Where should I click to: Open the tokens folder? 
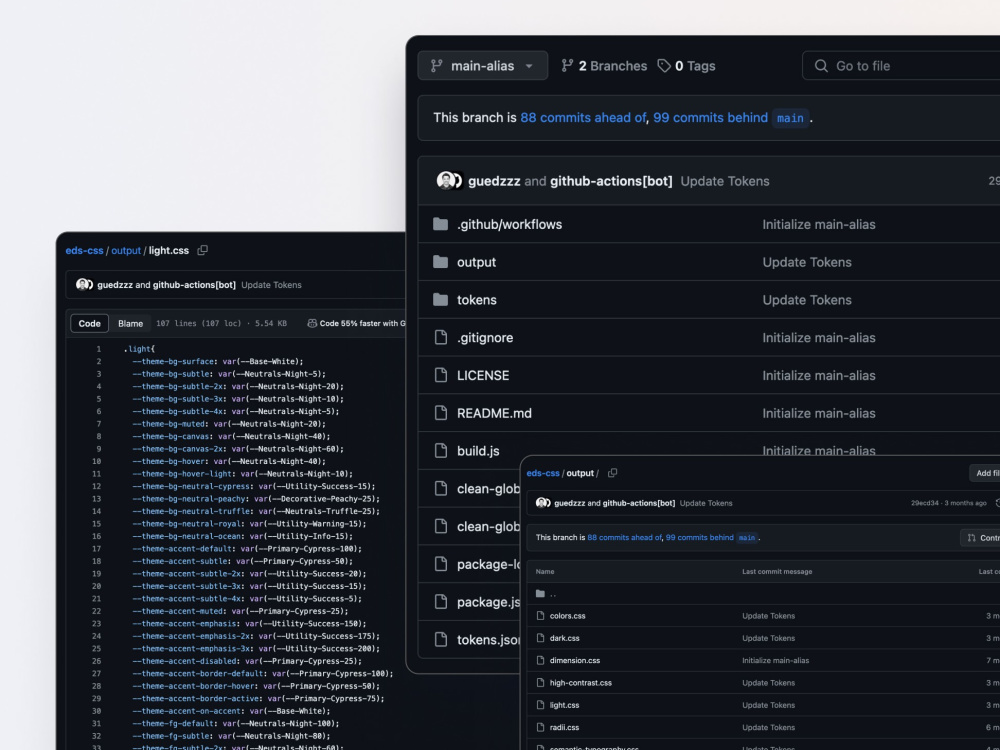[x=476, y=300]
